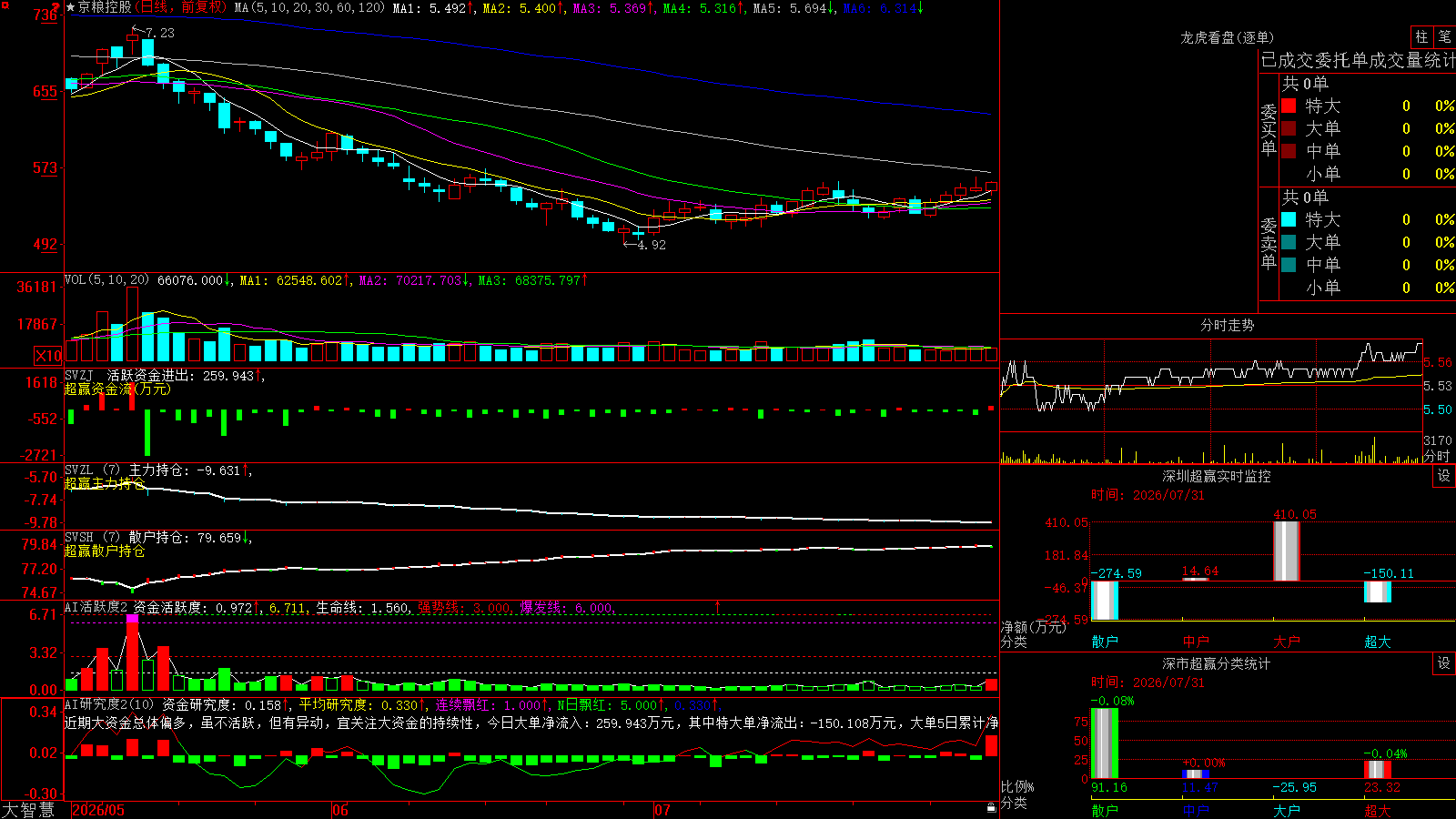This screenshot has height=819, width=1456.
Task: Click the 已成交委托单成交量统计 header
Action: coord(1357,60)
